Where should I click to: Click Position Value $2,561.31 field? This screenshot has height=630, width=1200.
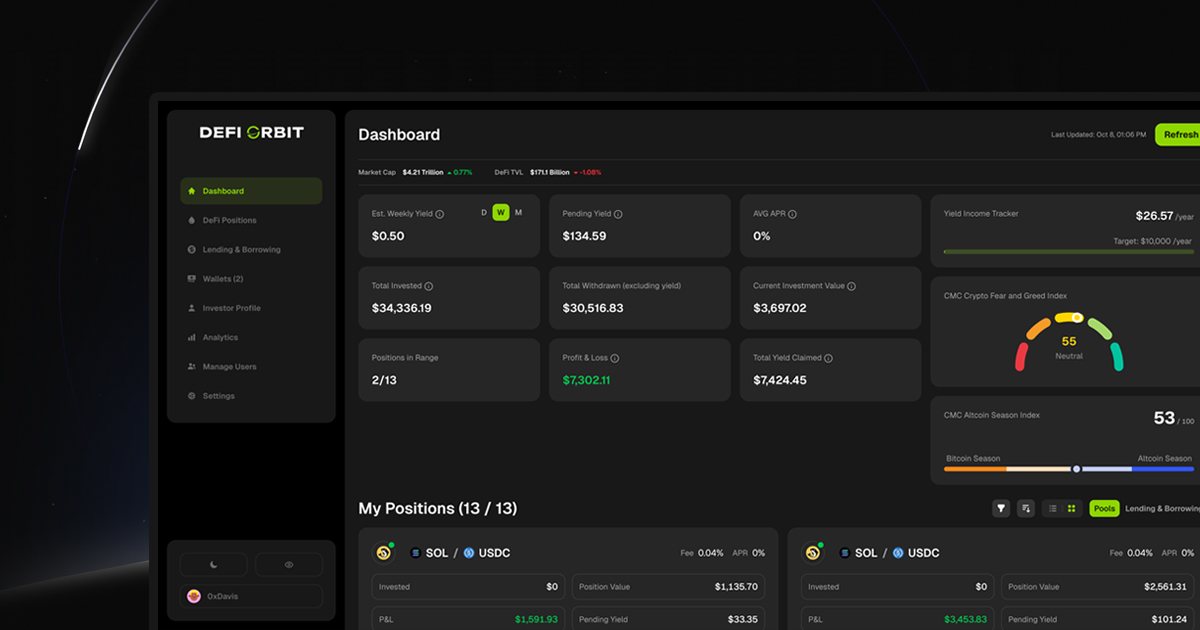(1099, 587)
